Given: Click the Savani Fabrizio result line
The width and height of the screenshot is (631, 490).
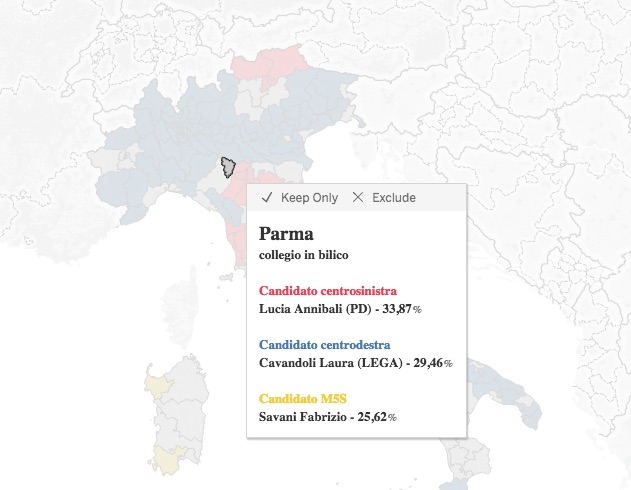Looking at the screenshot, I should tap(327, 417).
